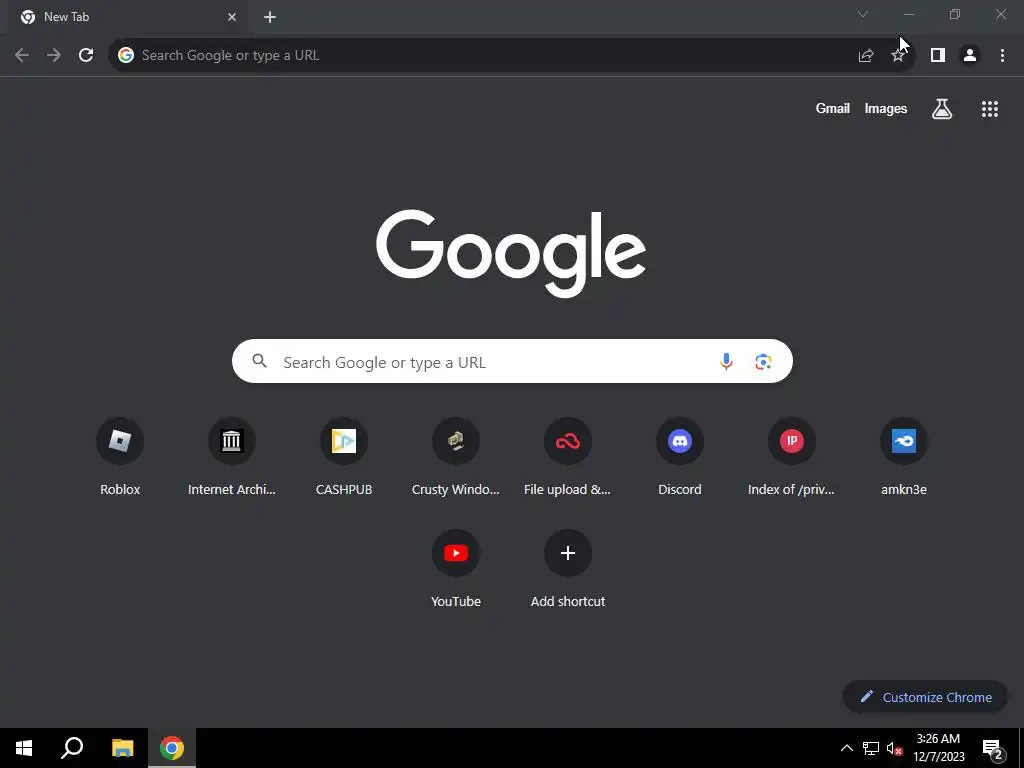Click the Add shortcut plus button
1024x768 pixels.
[568, 553]
